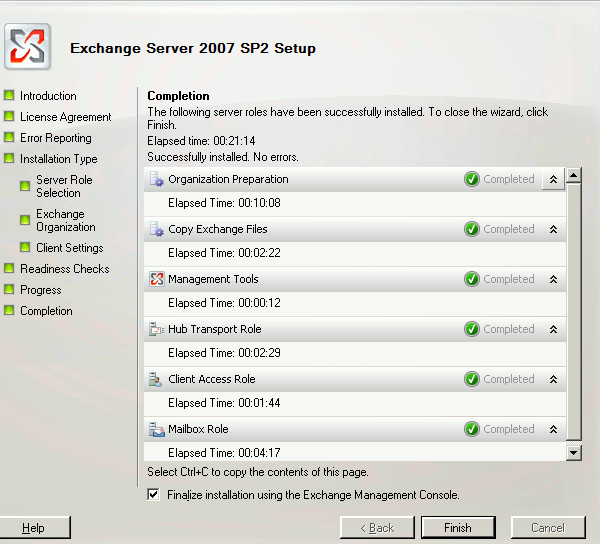Click the green square beside Error Reporting
This screenshot has height=544, width=600.
point(9,137)
